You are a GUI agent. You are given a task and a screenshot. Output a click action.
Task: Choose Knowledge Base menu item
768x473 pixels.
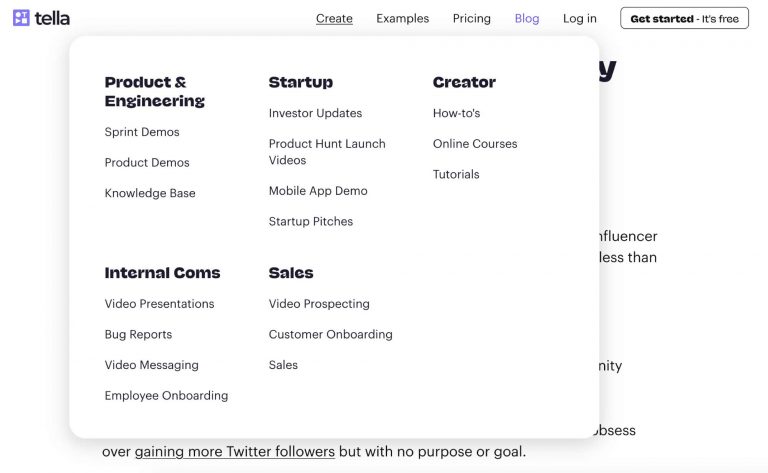click(x=150, y=193)
